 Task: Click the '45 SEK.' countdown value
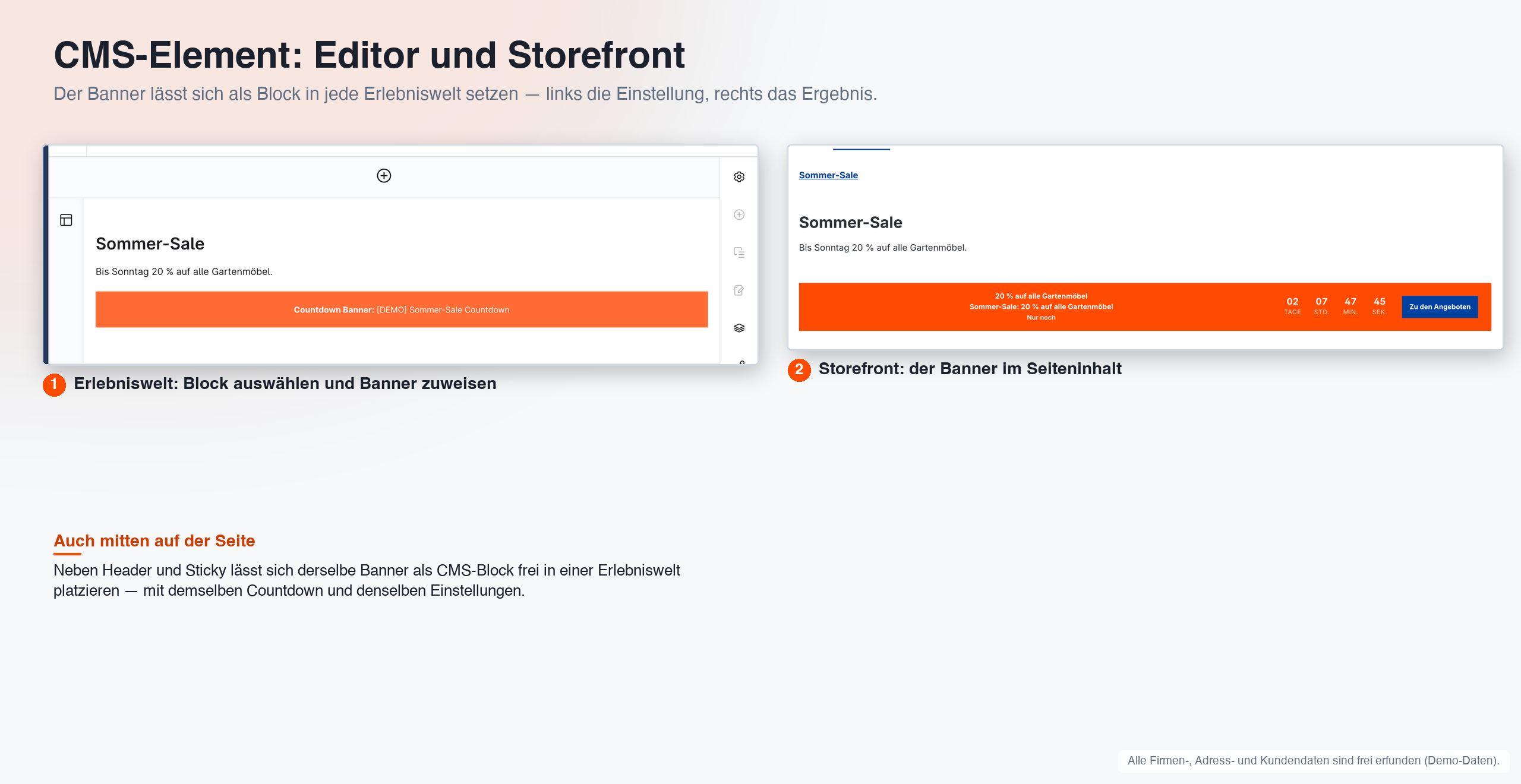1380,306
